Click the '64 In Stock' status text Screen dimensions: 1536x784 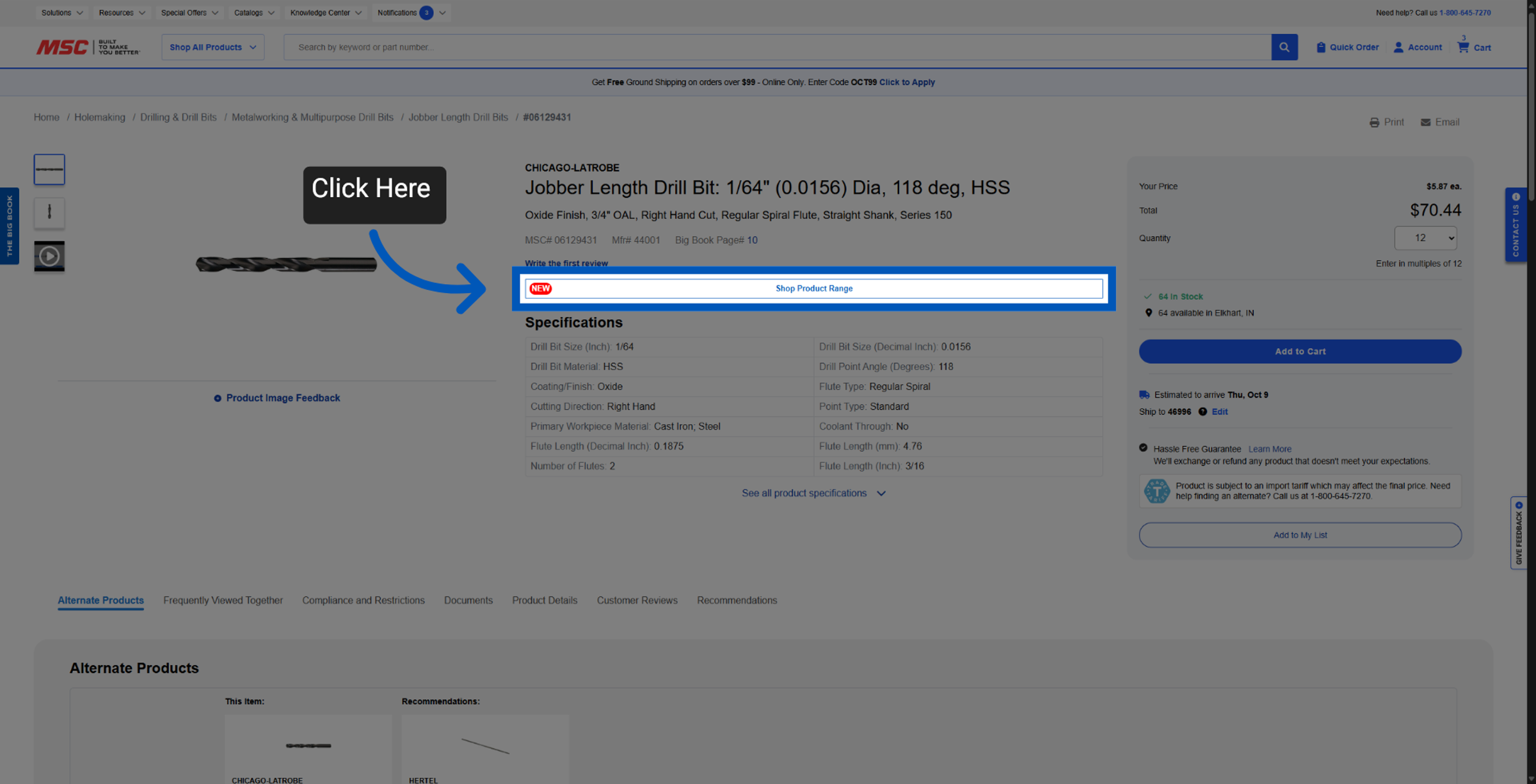coord(1180,296)
